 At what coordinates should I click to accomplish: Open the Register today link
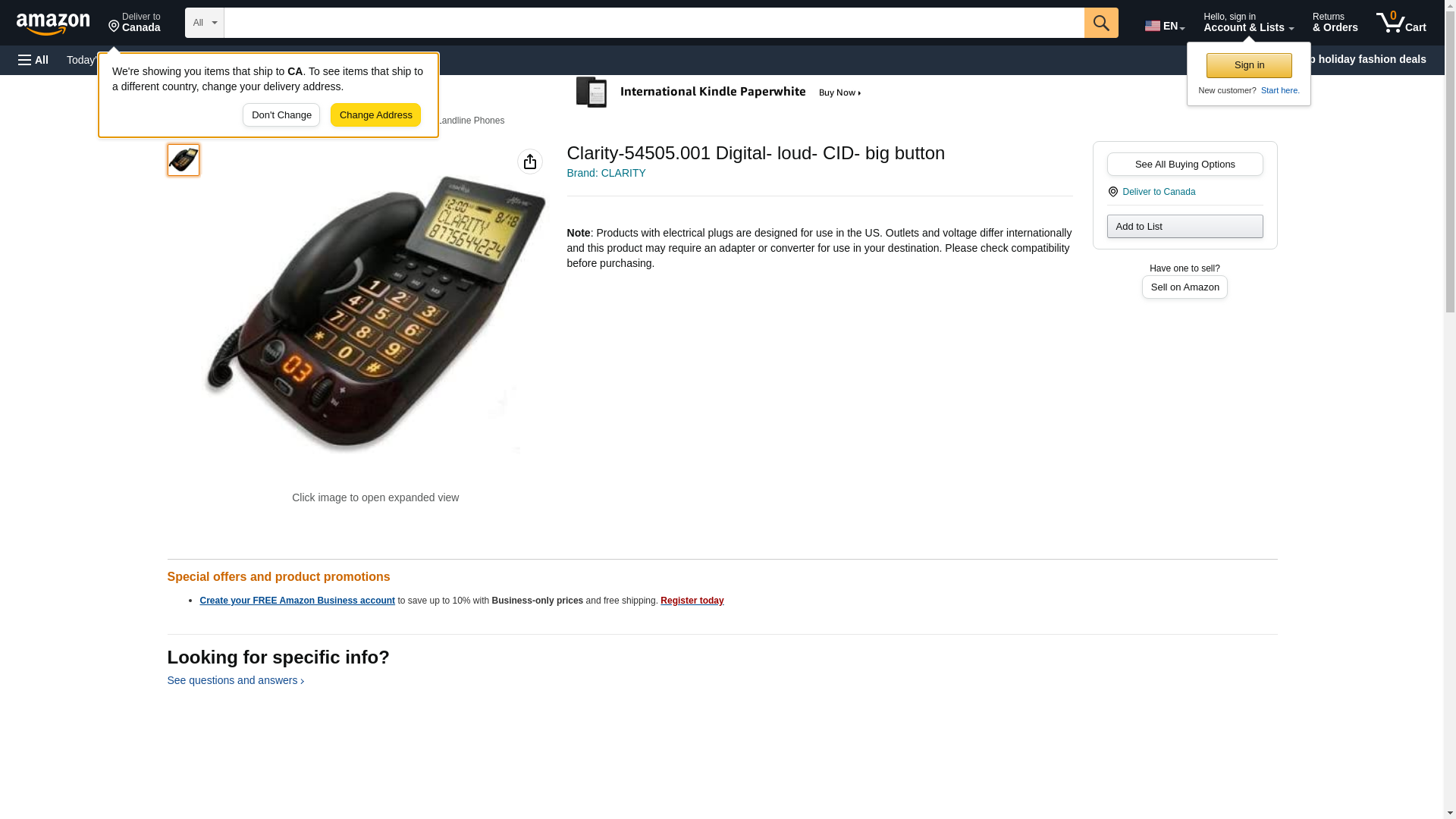point(692,601)
